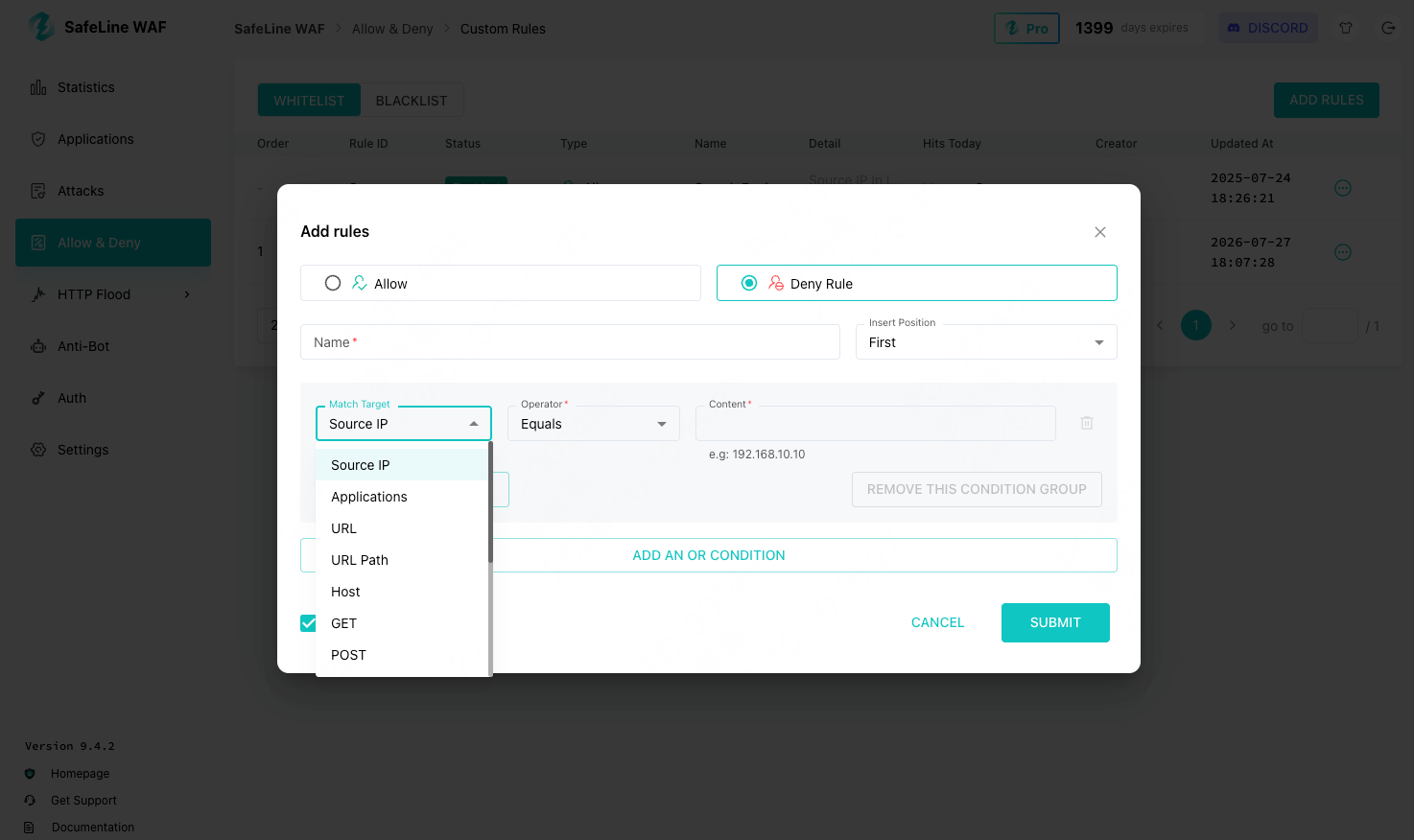Select the Deny Rule radio button

[x=749, y=283]
